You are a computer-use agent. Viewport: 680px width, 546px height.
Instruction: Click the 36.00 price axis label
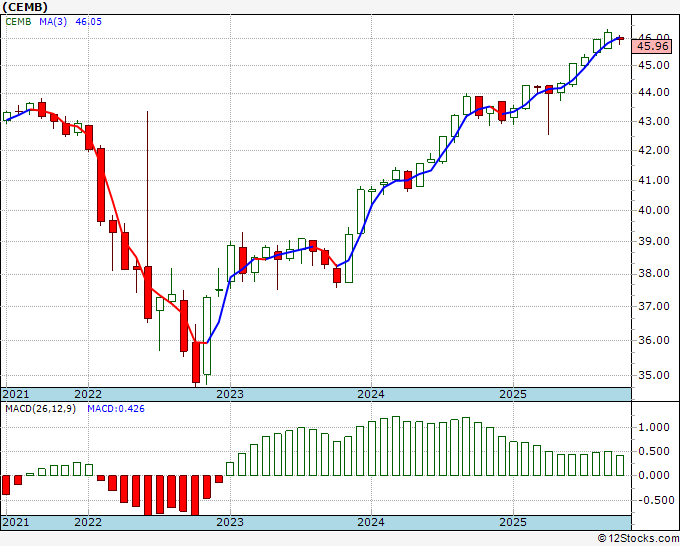coord(654,340)
